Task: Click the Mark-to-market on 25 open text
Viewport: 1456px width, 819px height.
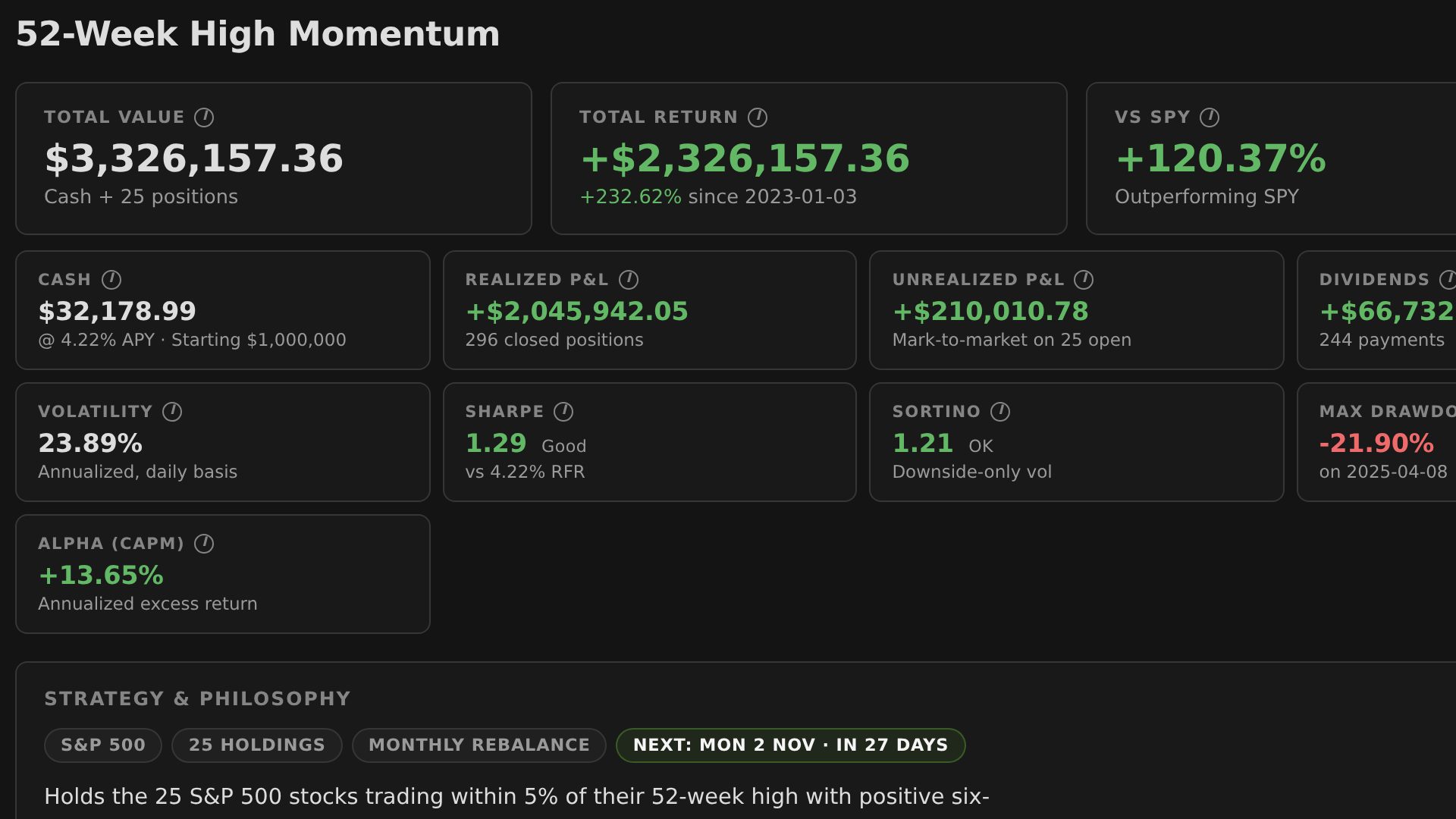Action: pos(1012,340)
